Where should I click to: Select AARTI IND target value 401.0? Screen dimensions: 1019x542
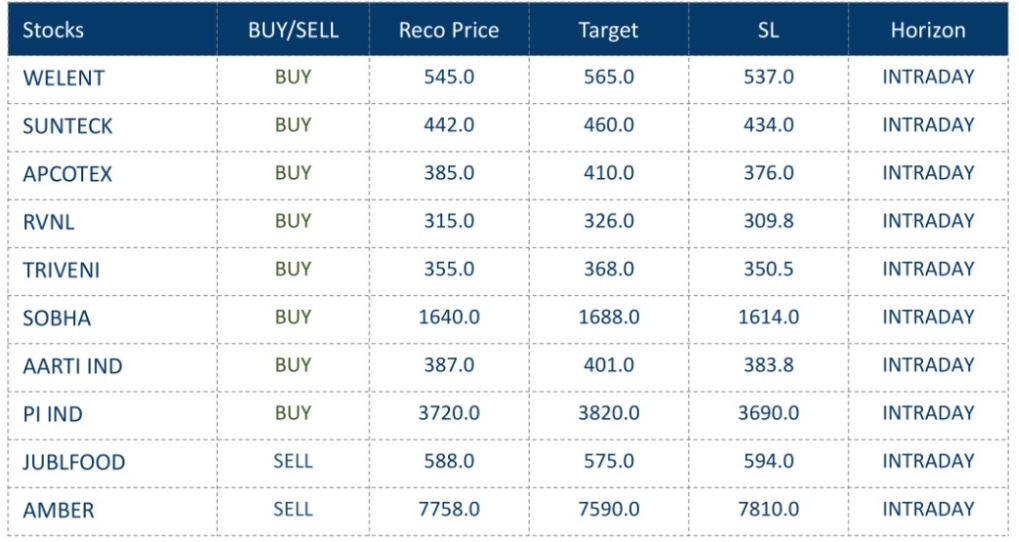608,365
